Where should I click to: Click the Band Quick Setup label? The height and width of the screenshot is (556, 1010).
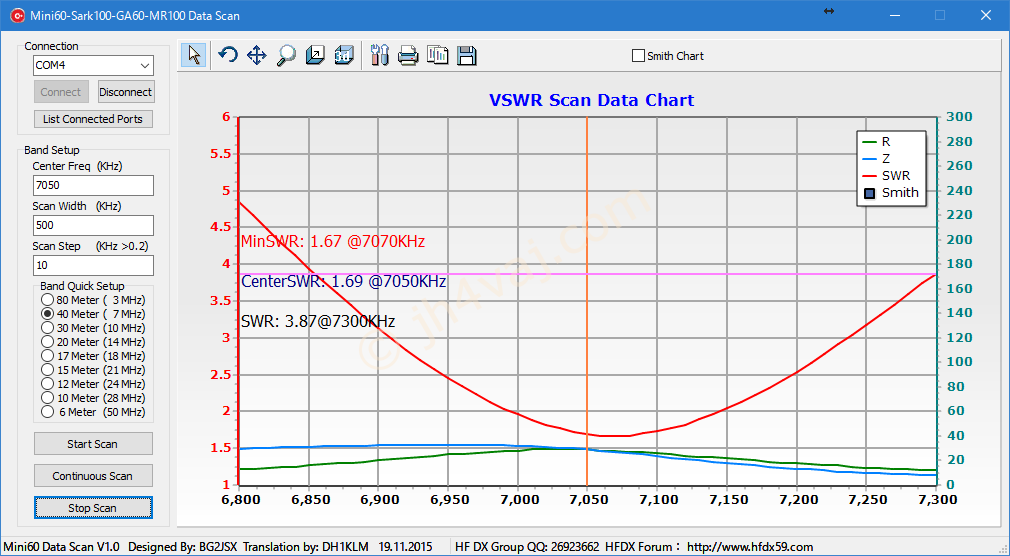pos(82,286)
